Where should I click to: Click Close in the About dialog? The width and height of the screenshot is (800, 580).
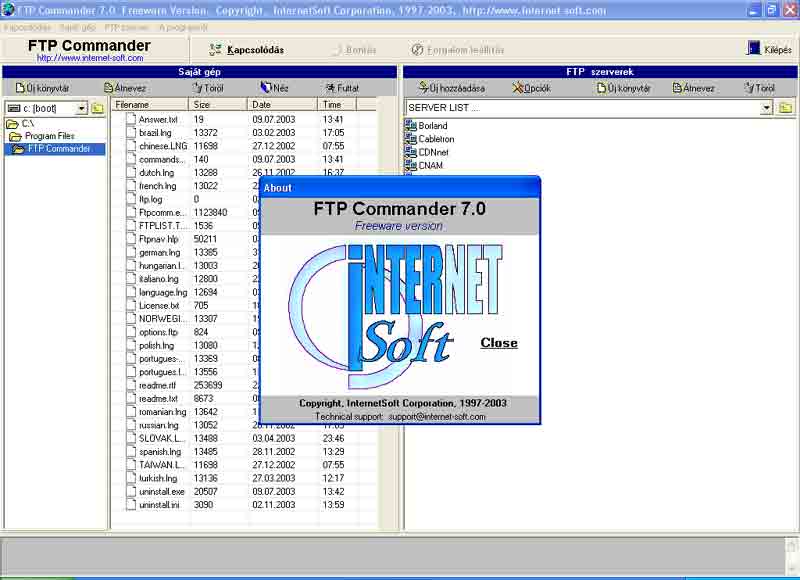point(499,343)
